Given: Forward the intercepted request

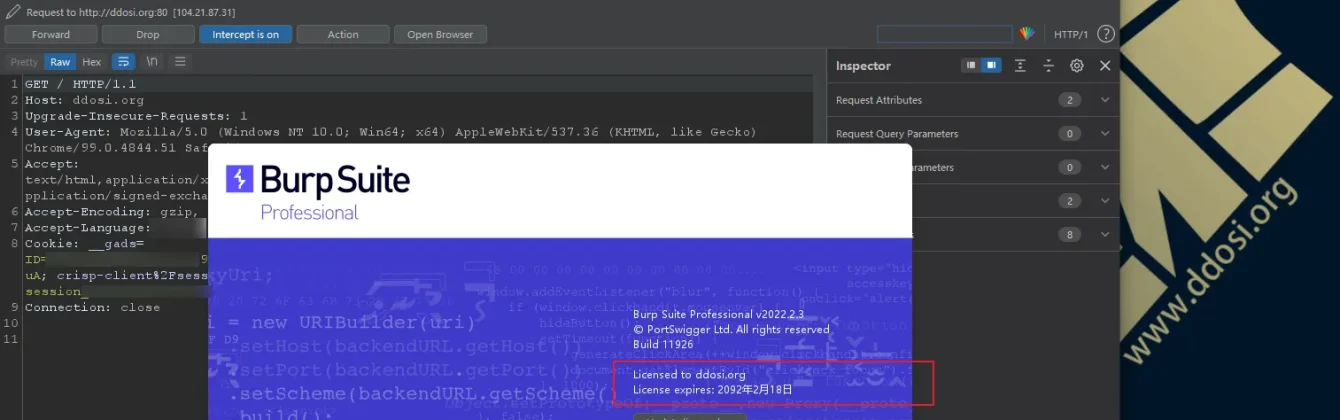Looking at the screenshot, I should pos(50,34).
